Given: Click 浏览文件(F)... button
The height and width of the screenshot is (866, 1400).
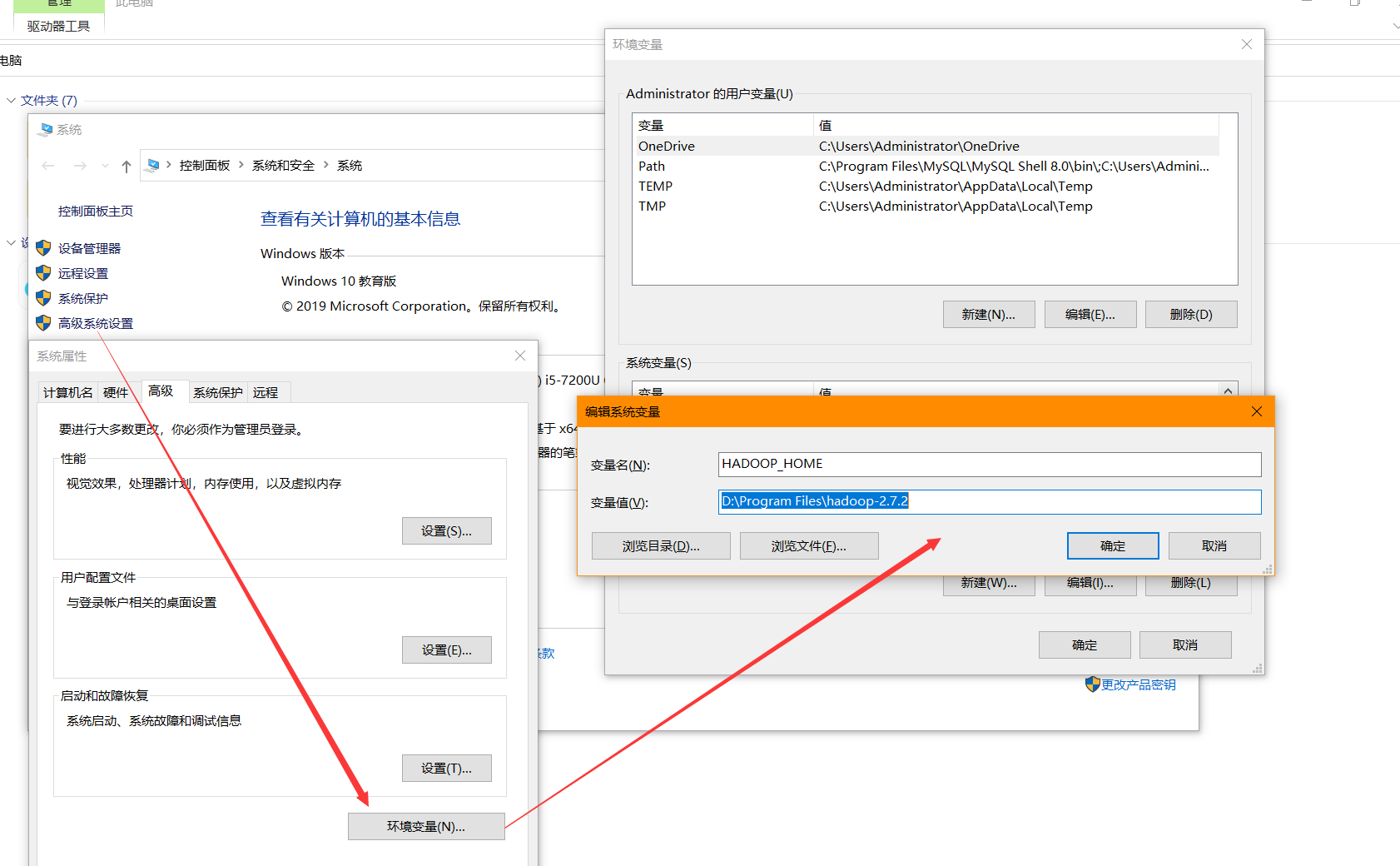Looking at the screenshot, I should coord(809,546).
